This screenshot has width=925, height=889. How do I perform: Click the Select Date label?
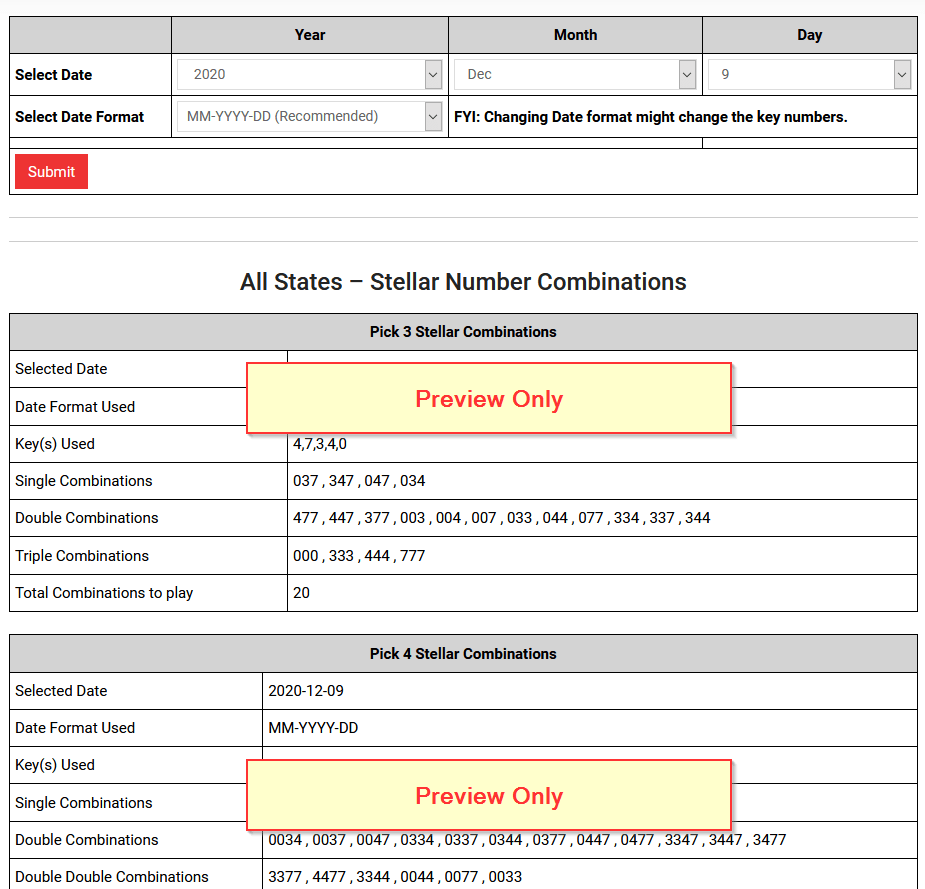pos(54,75)
